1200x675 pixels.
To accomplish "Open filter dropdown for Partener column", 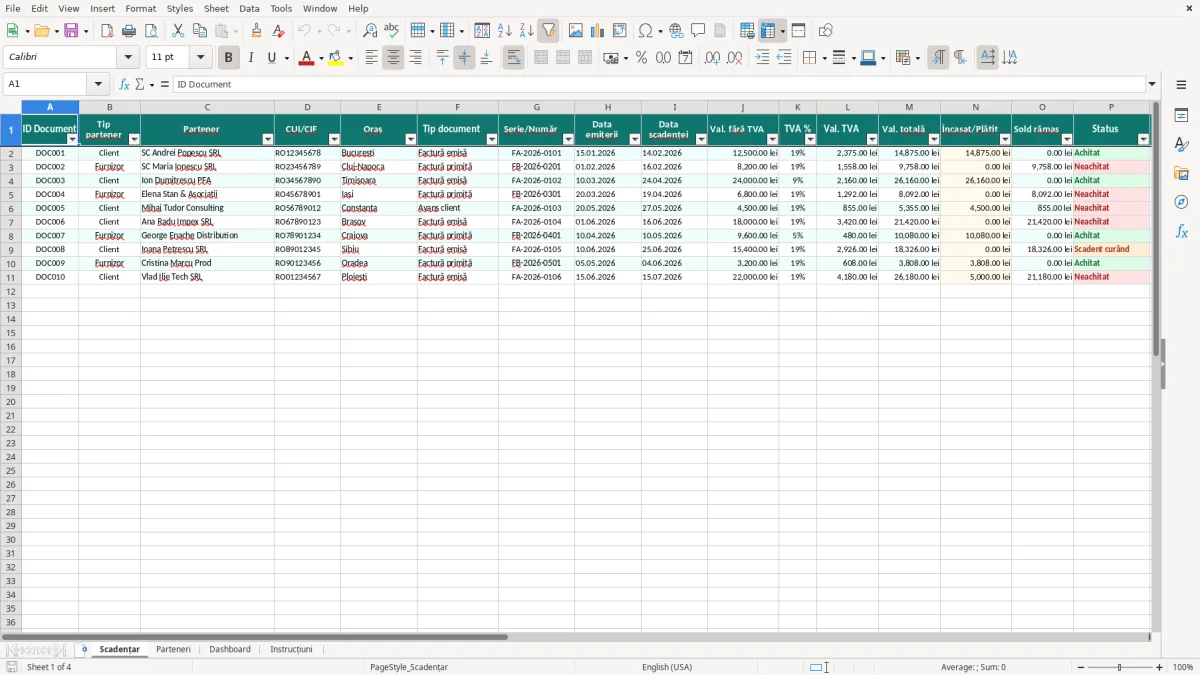I will pyautogui.click(x=267, y=140).
